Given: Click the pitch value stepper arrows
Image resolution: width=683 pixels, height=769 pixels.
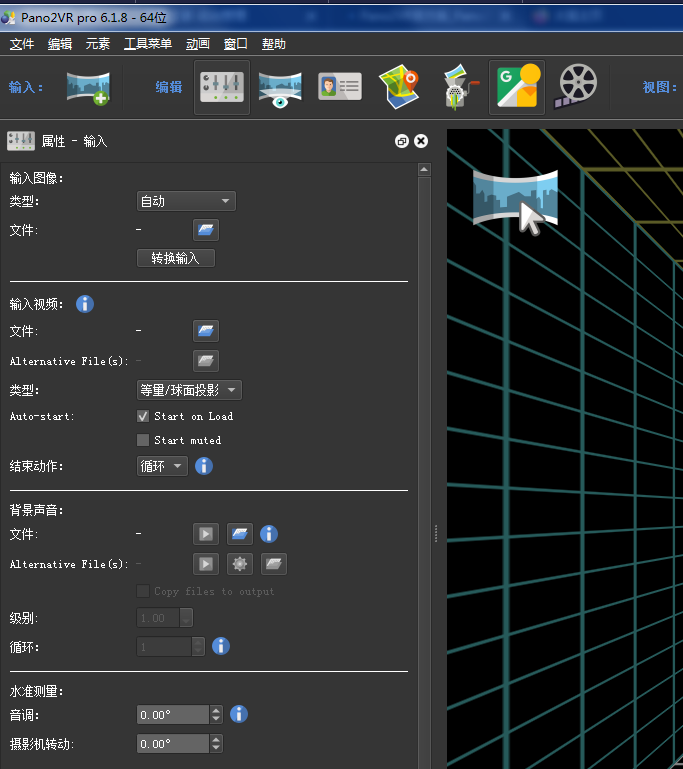Looking at the screenshot, I should click(216, 714).
